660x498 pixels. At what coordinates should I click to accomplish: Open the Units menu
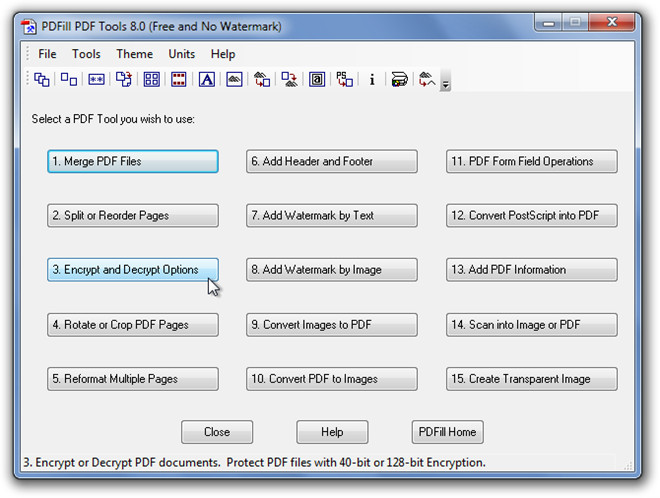(181, 54)
